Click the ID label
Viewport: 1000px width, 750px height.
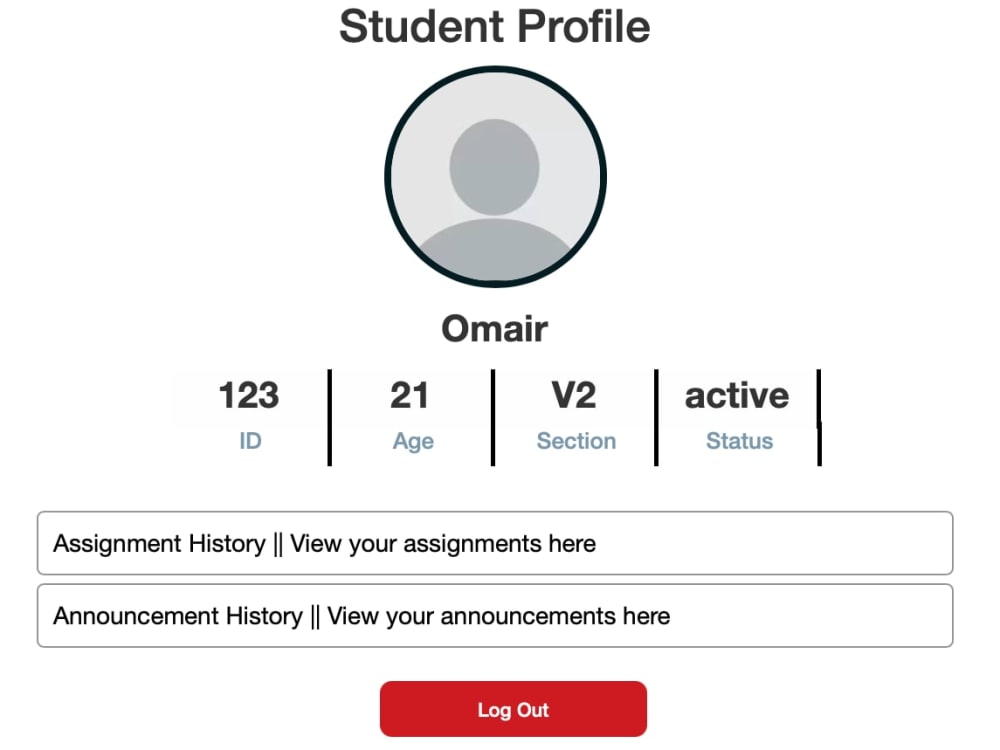(x=250, y=441)
